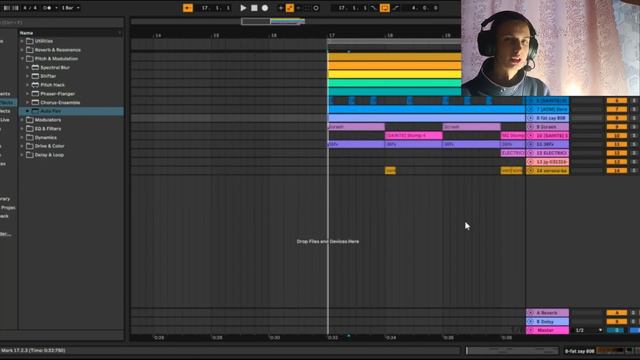Enable the Punch-Out switch
640x360 pixels.
point(396,8)
